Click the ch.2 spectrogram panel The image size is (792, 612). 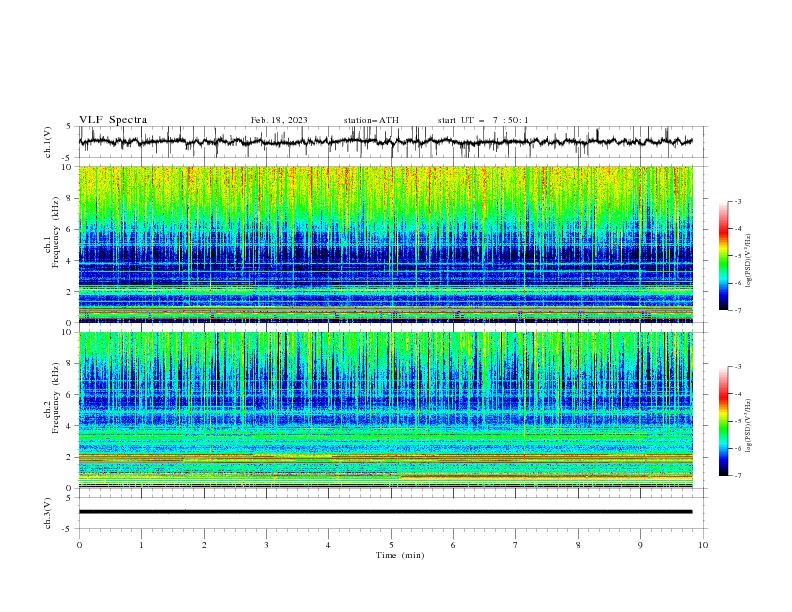point(385,410)
